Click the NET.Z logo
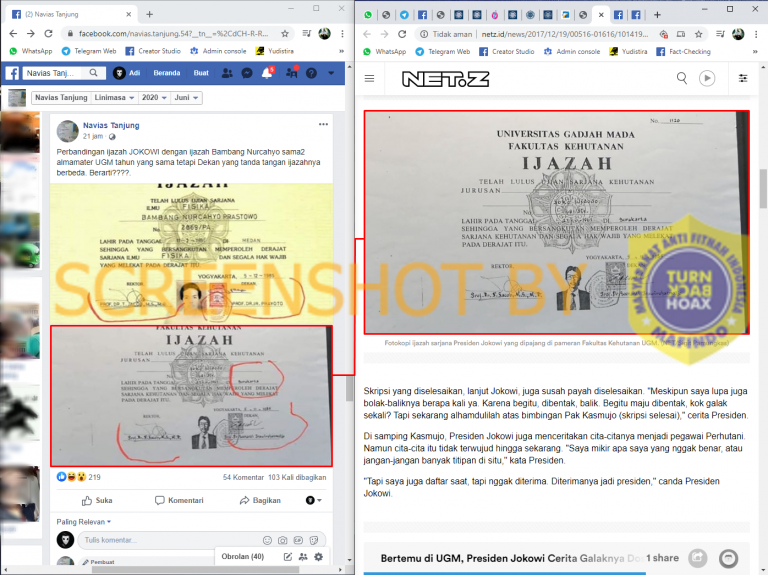The image size is (768, 575). click(445, 79)
